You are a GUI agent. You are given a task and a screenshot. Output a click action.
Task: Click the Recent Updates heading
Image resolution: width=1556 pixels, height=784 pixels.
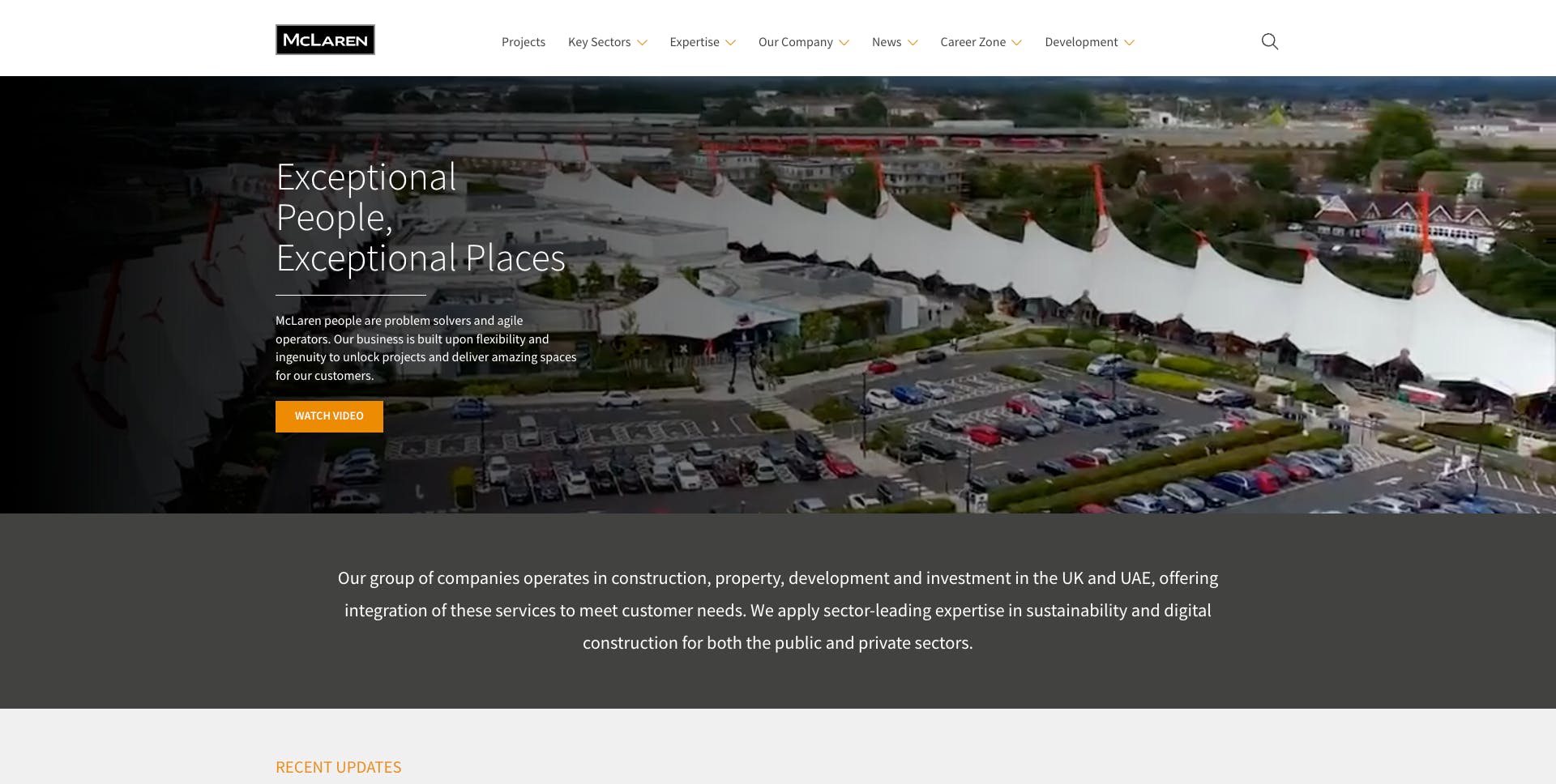pyautogui.click(x=338, y=766)
